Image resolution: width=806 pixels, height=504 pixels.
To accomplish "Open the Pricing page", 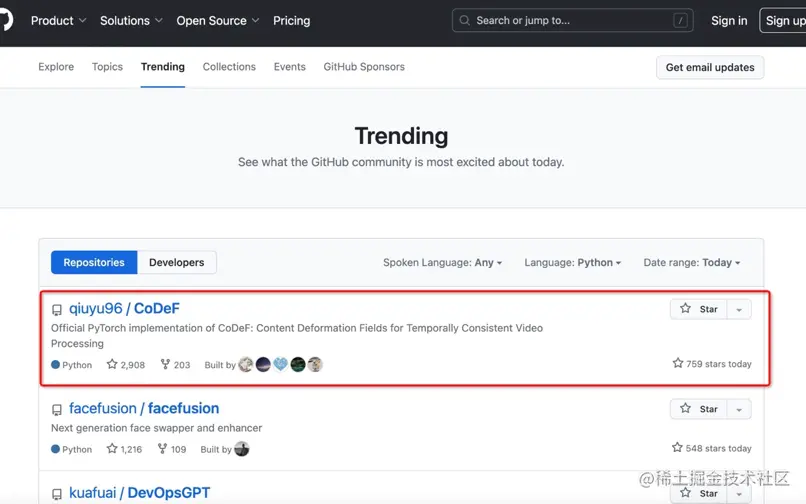I will 291,21.
